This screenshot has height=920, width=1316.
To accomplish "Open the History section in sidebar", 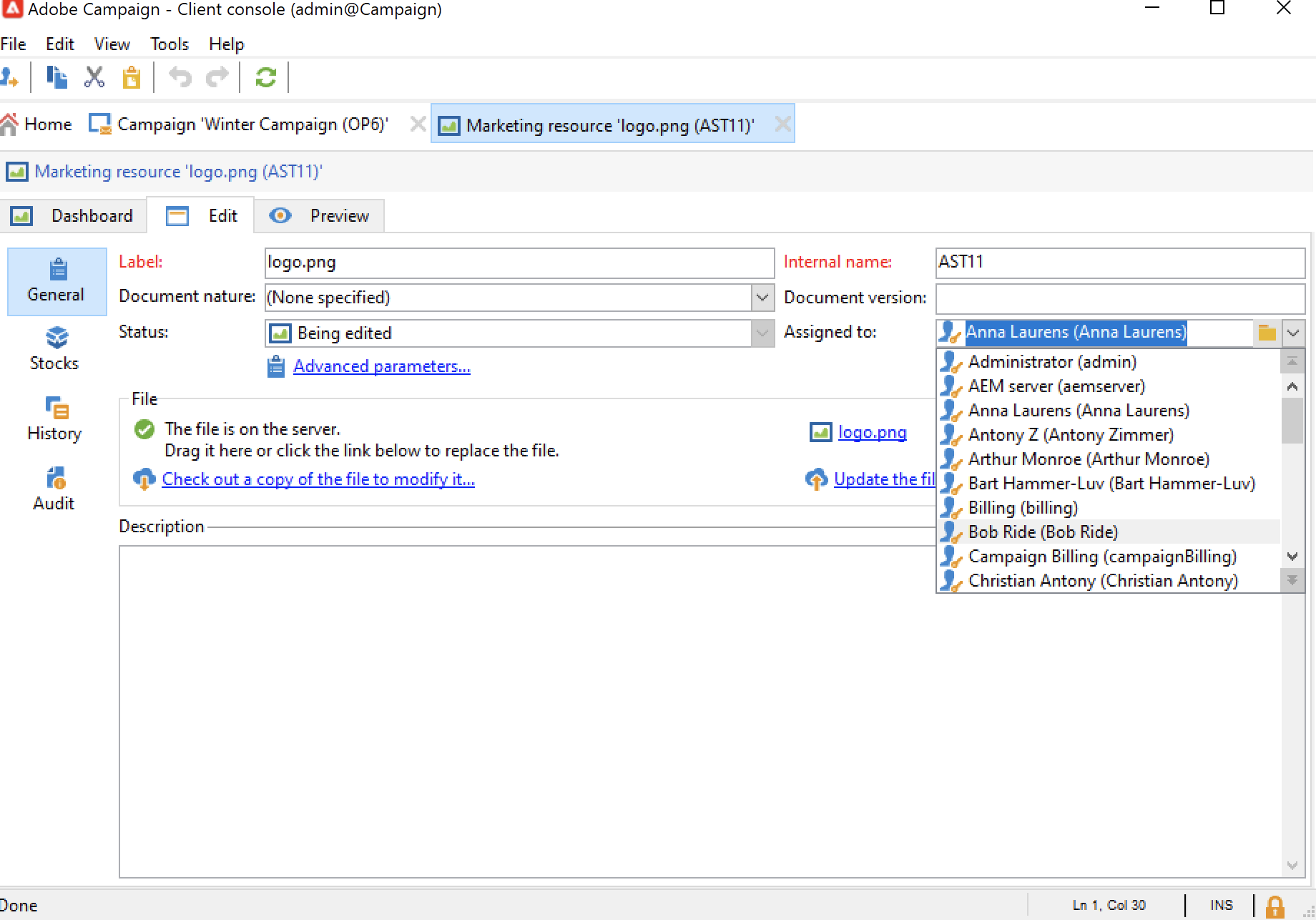I will tap(54, 419).
